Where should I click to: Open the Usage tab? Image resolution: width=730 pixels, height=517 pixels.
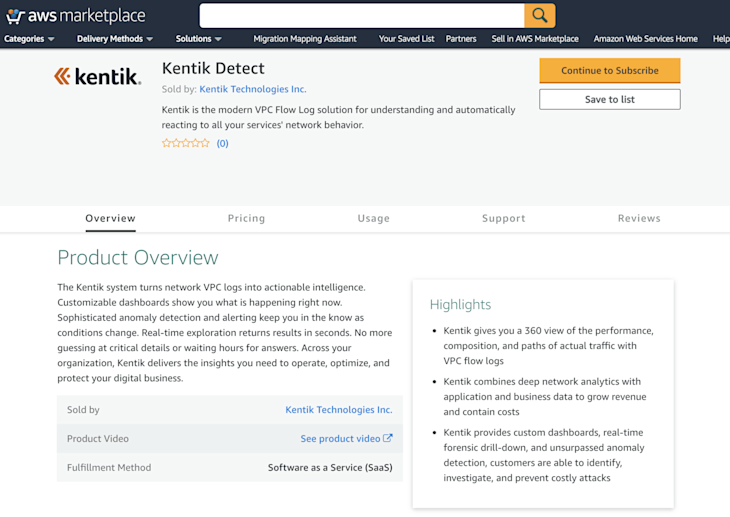[x=373, y=218]
